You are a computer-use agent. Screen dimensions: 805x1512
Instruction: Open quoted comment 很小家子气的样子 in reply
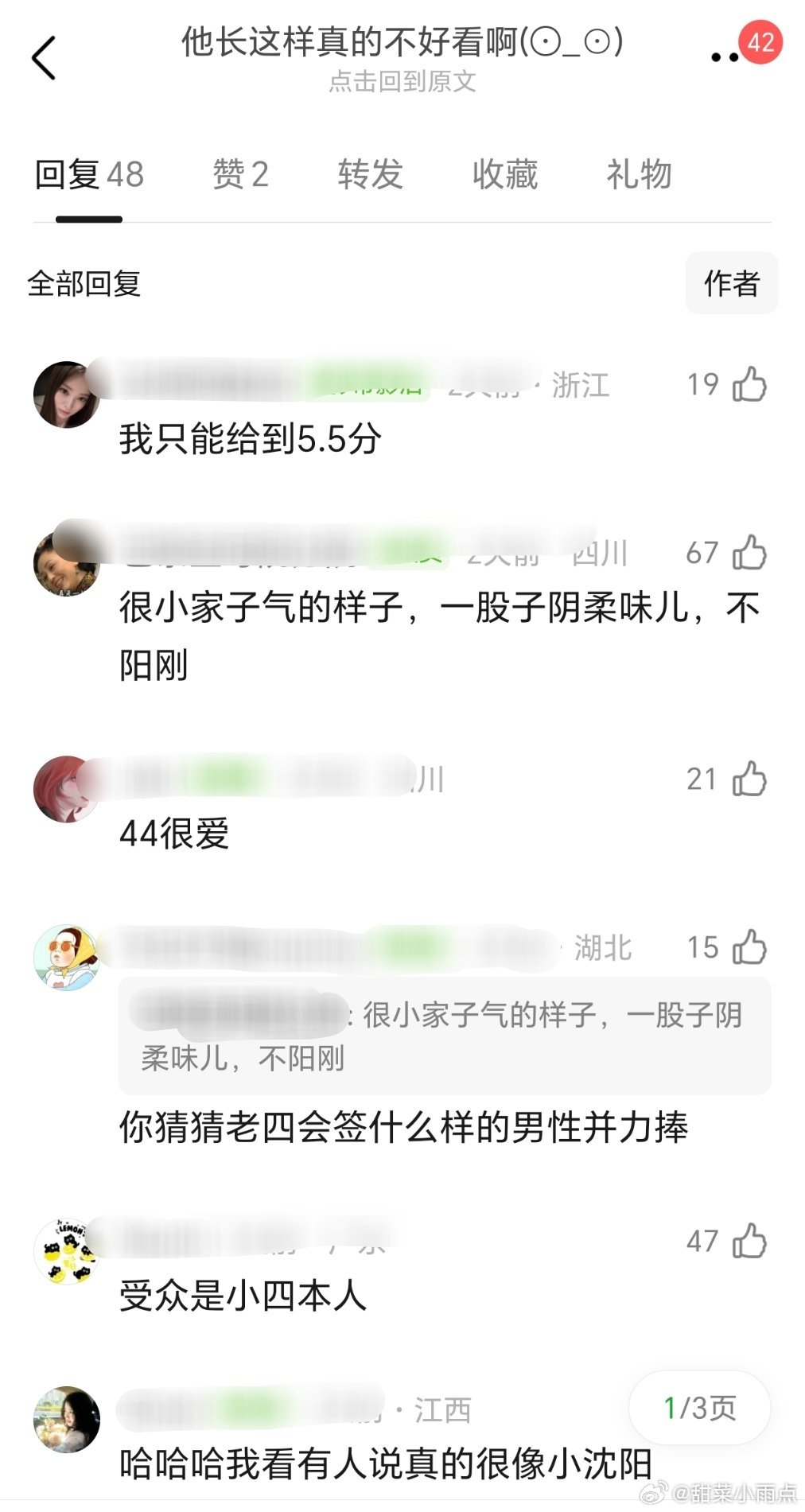pyautogui.click(x=445, y=1036)
